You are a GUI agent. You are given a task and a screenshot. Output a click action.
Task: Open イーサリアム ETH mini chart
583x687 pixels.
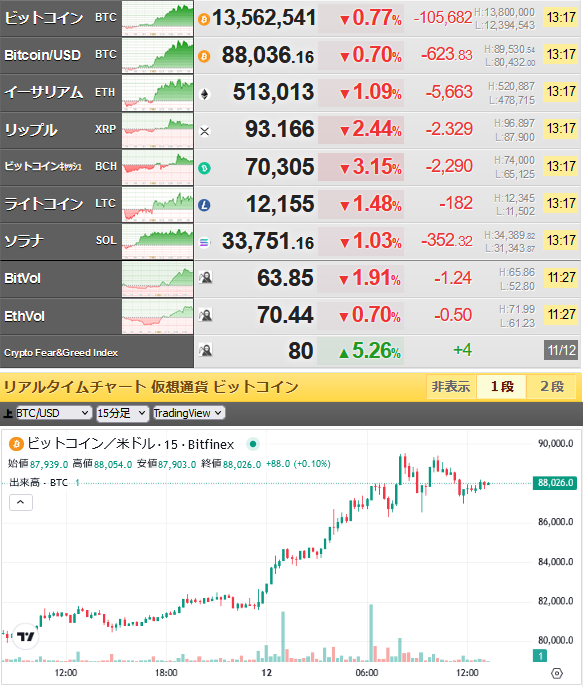(x=157, y=93)
